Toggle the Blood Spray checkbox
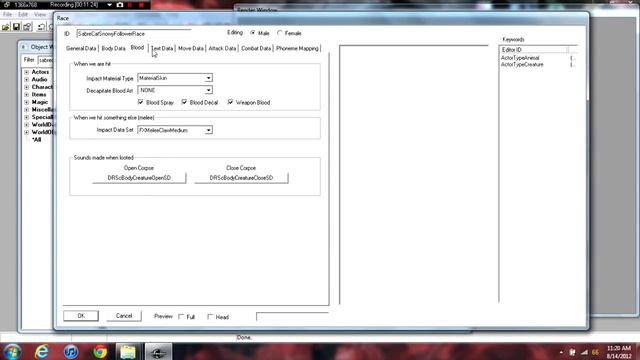640x360 pixels. pyautogui.click(x=141, y=102)
